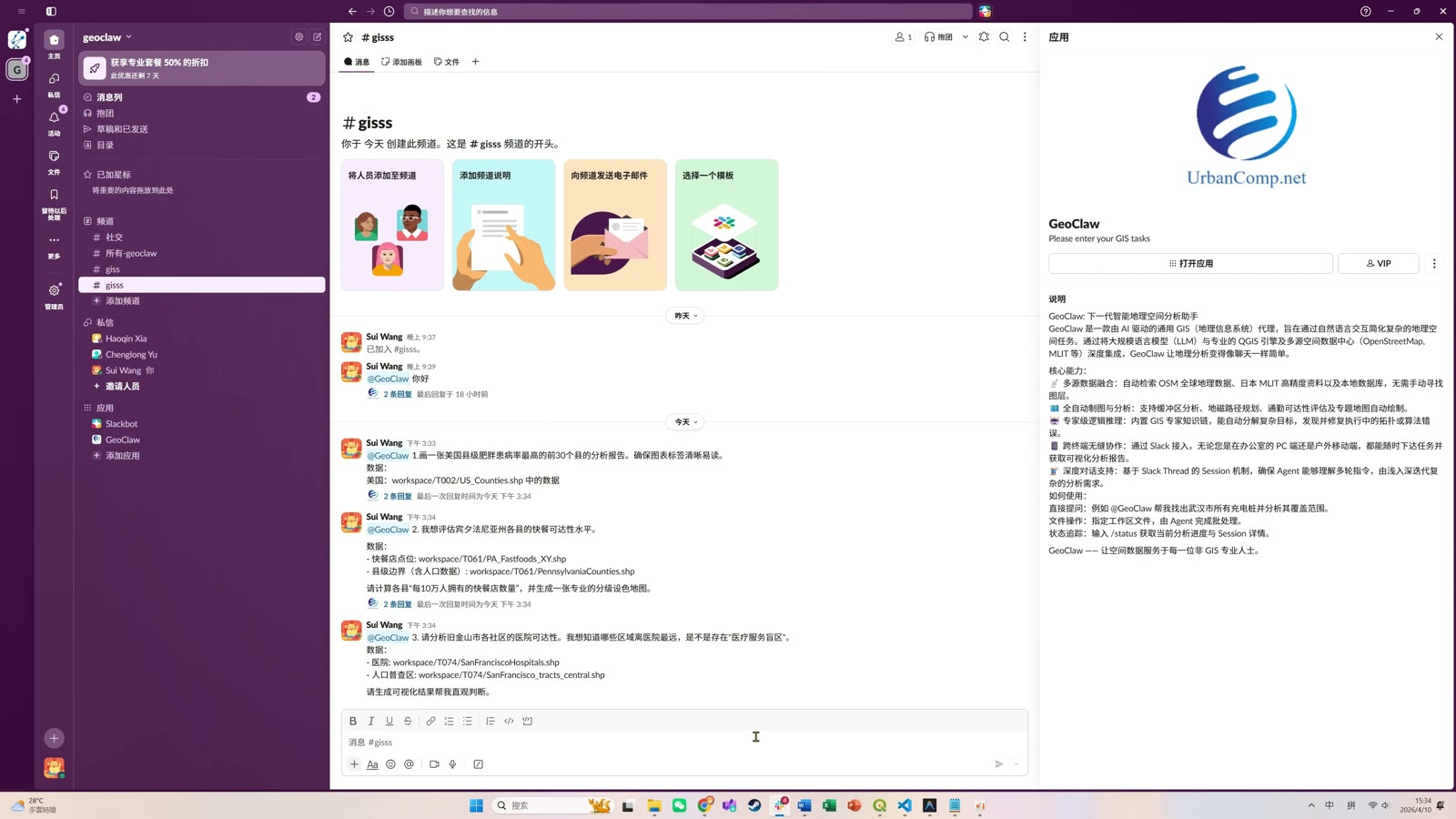1456x819 pixels.
Task: Open the 消息列 threads view
Action: pos(201,97)
